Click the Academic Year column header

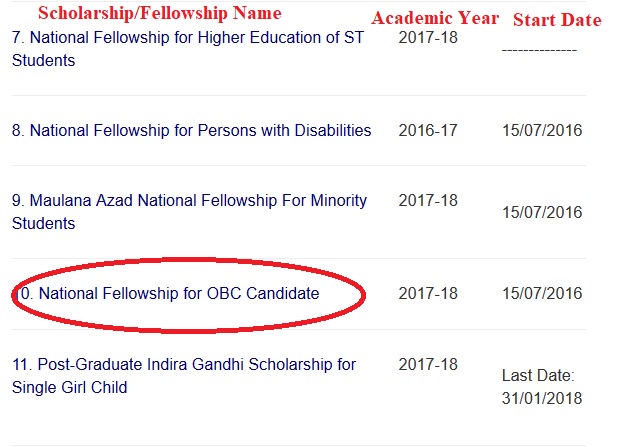(435, 18)
